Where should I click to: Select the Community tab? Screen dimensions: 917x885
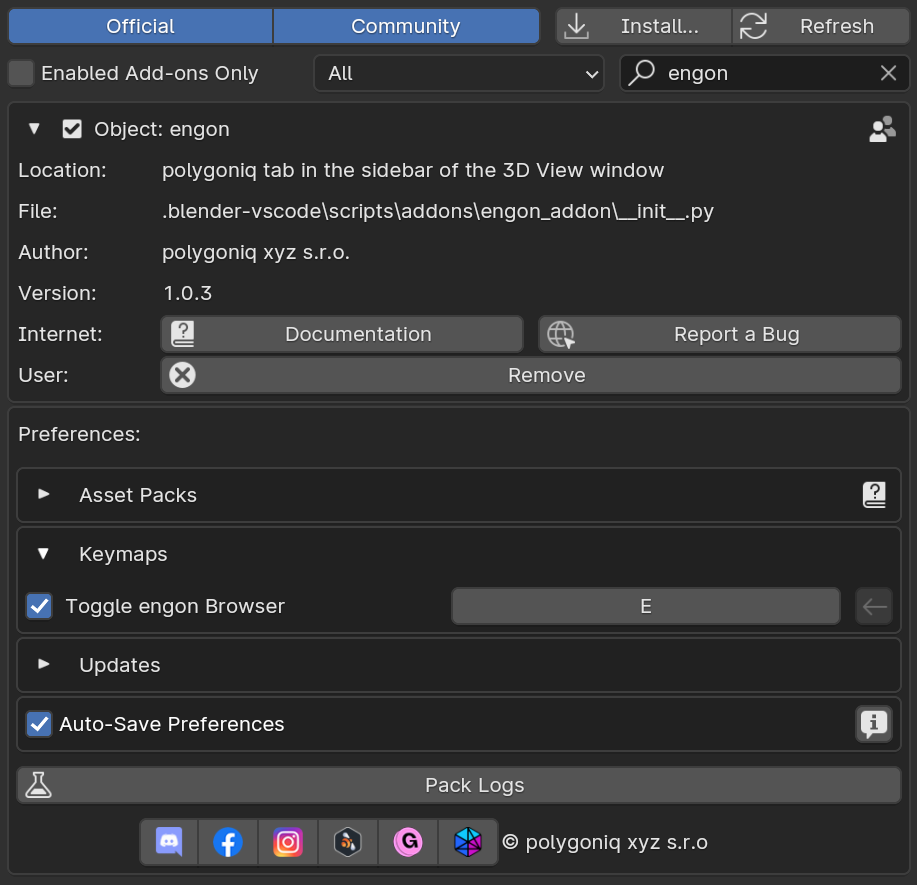[x=406, y=25]
